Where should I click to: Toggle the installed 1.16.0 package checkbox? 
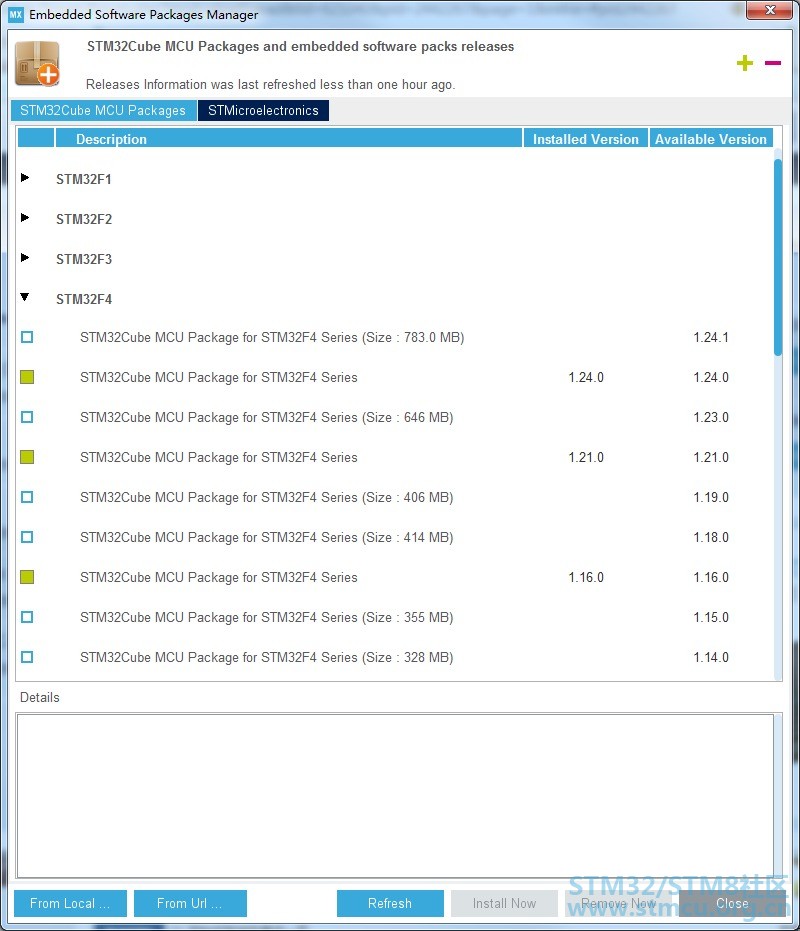click(x=27, y=577)
